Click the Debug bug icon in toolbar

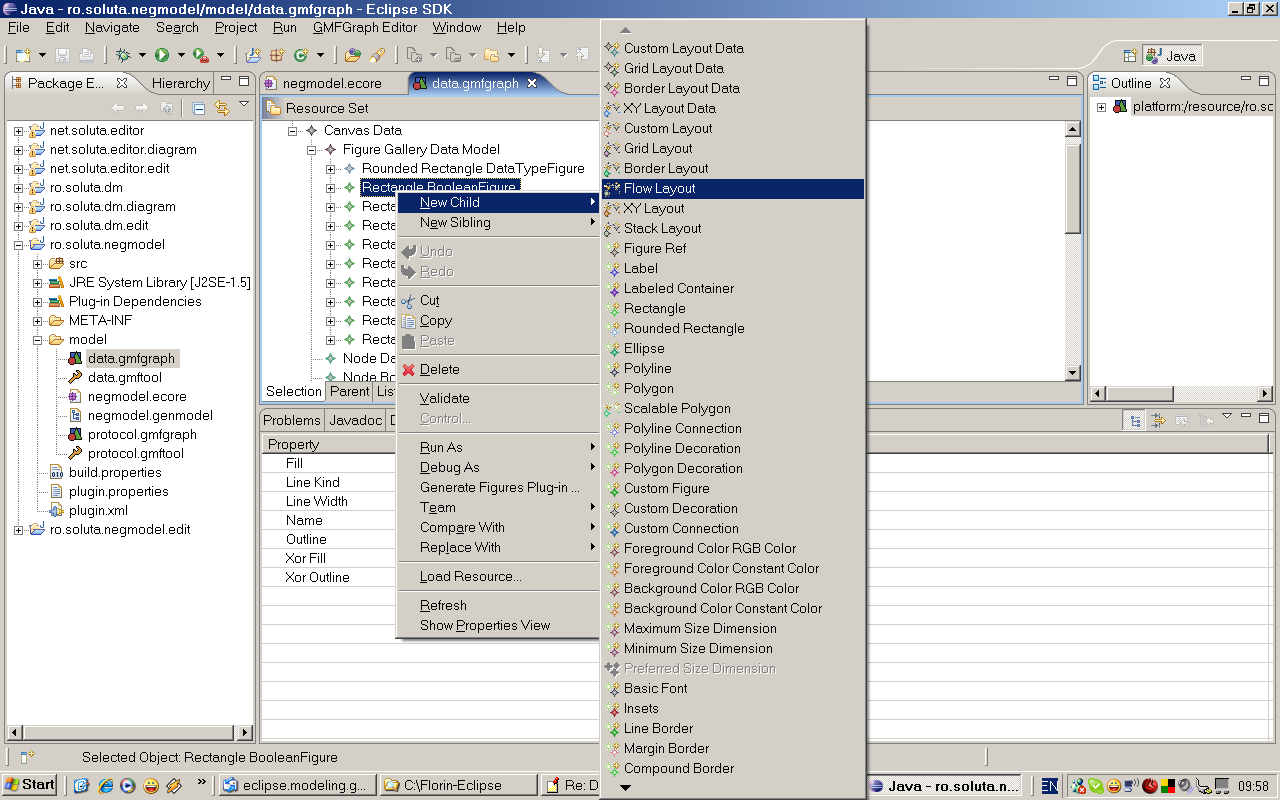pos(124,55)
